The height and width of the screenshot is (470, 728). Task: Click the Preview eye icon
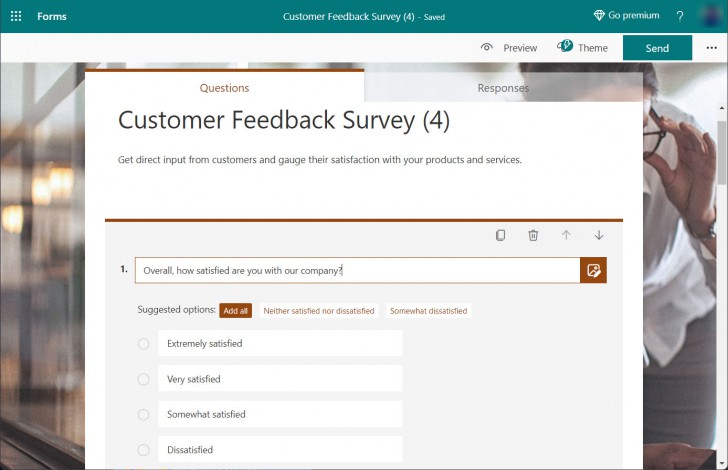tap(487, 47)
